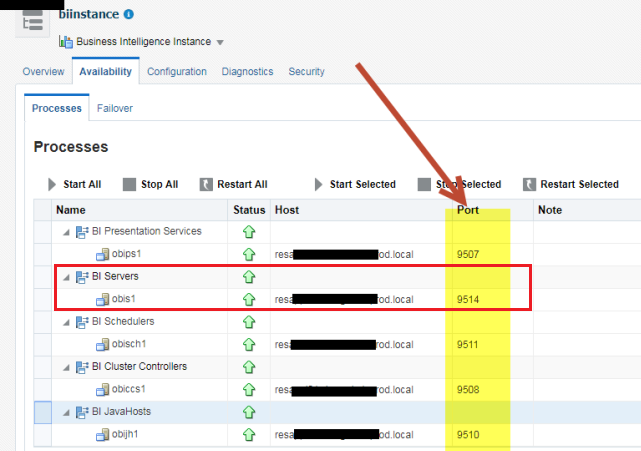Click the obijh1 status up arrow
The width and height of the screenshot is (641, 451).
[249, 434]
